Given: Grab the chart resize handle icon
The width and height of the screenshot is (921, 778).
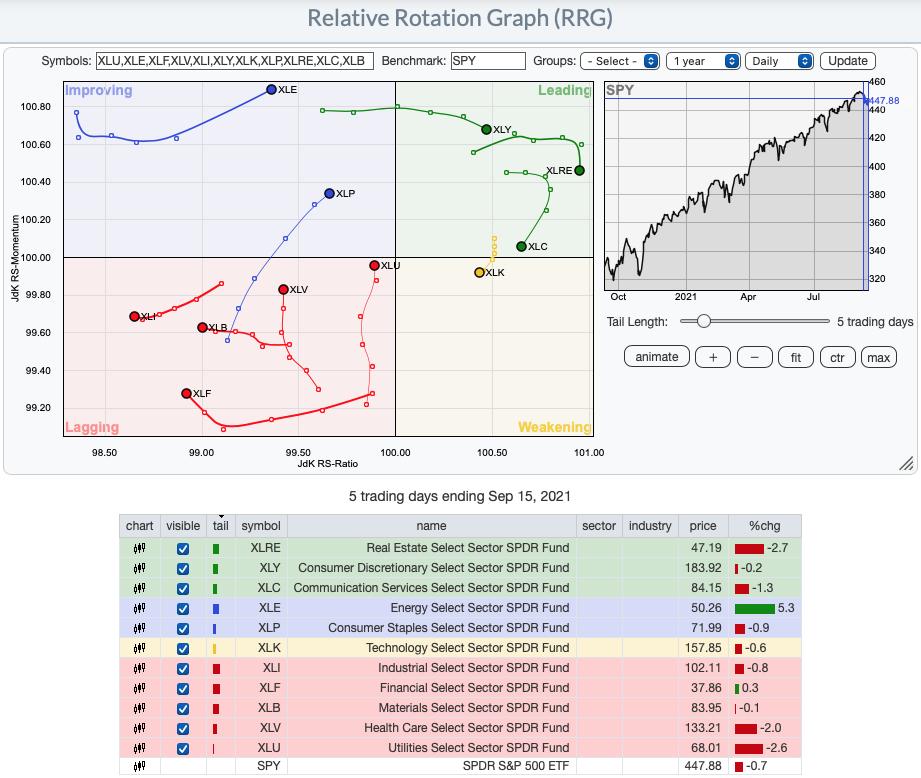Looking at the screenshot, I should [906, 464].
